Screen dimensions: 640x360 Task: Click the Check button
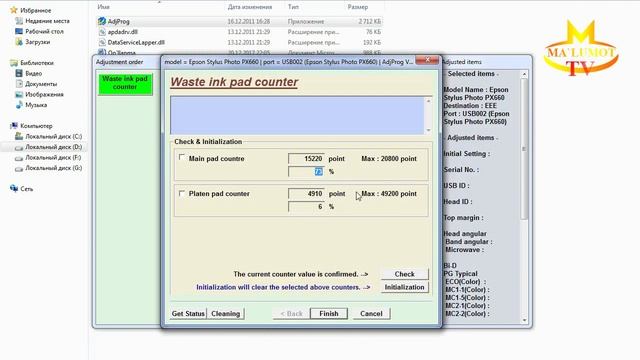404,274
